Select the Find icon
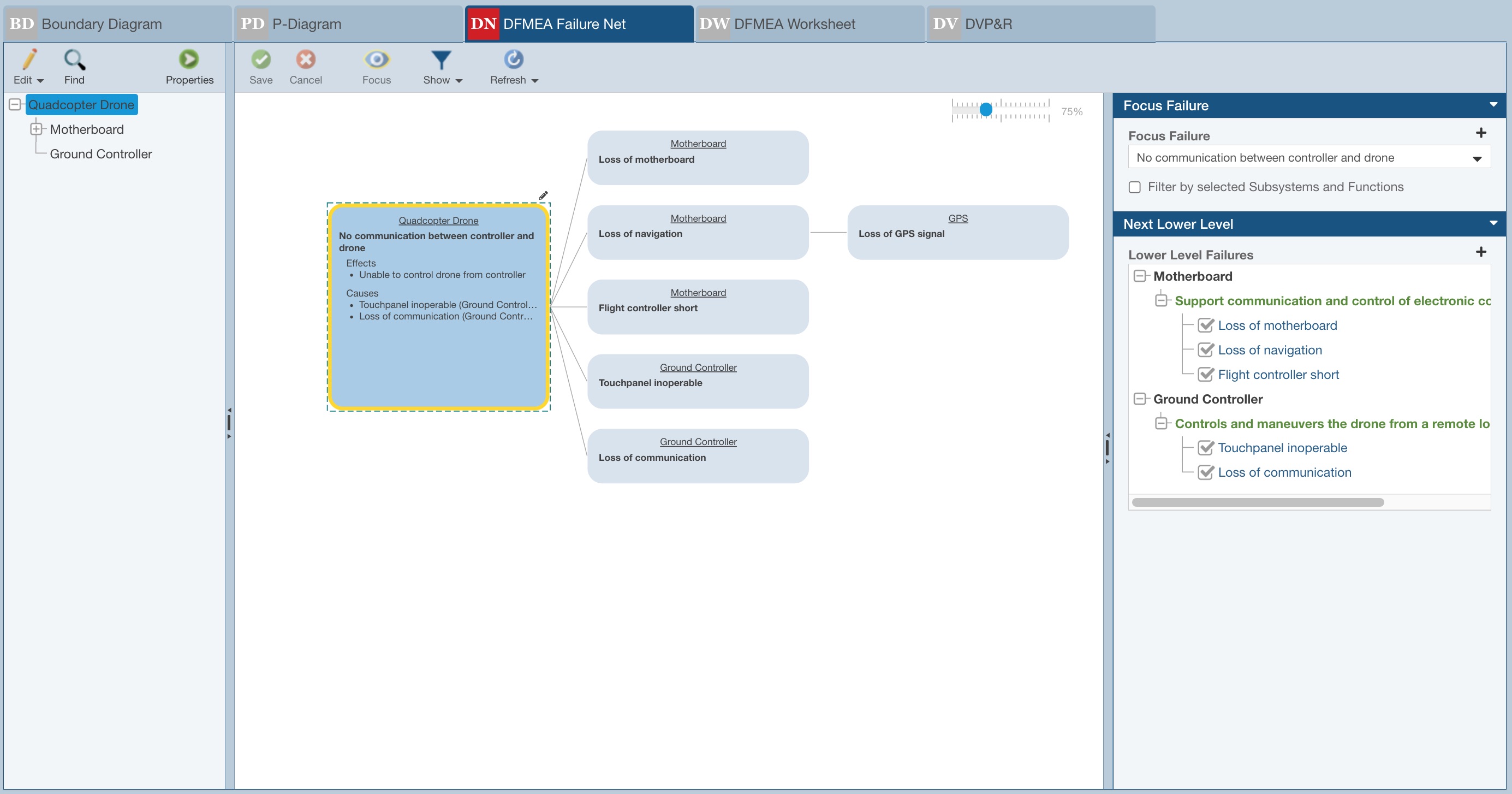The image size is (1512, 794). point(74,60)
